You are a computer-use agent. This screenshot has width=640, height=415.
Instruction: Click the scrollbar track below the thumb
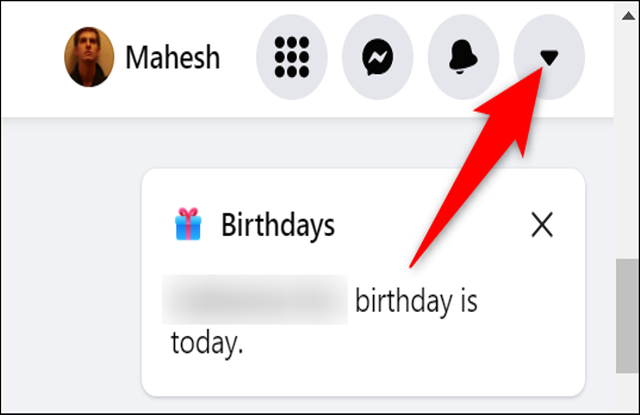[x=627, y=392]
